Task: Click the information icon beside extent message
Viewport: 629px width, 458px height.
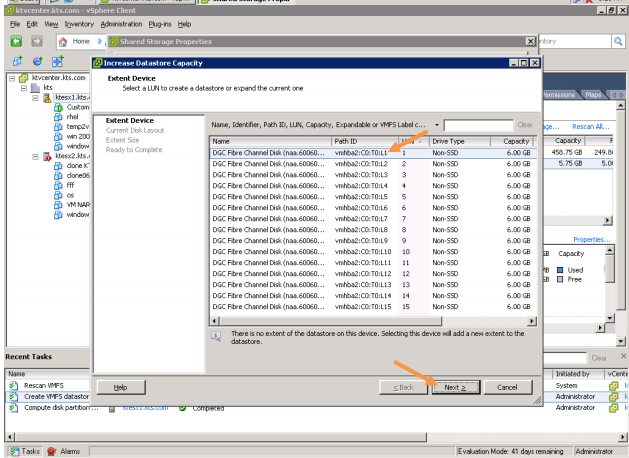Action: tap(216, 336)
